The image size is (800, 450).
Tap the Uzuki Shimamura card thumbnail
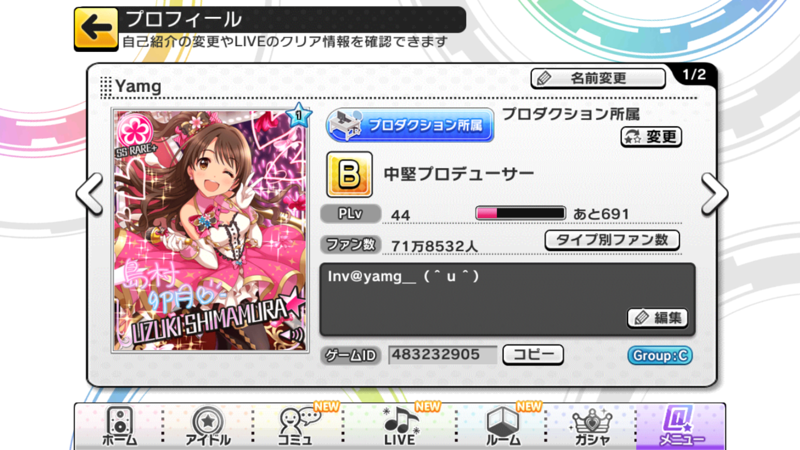210,230
